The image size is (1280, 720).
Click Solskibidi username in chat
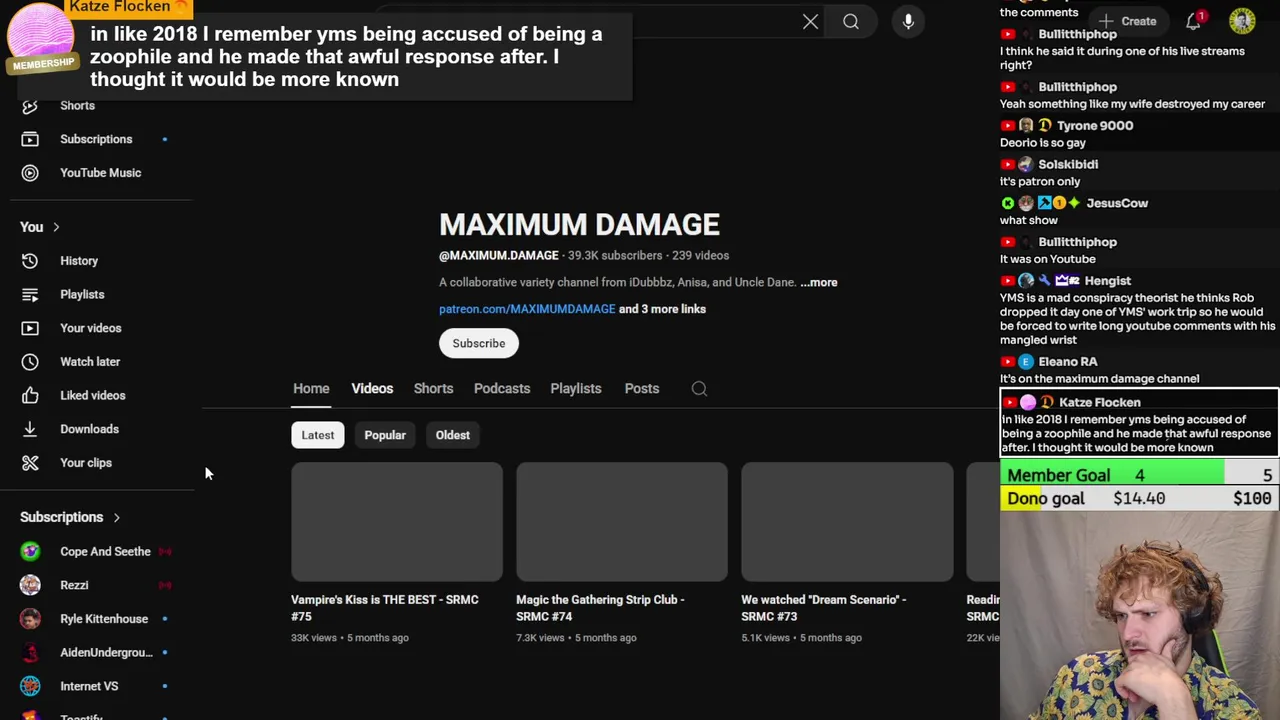(1068, 164)
